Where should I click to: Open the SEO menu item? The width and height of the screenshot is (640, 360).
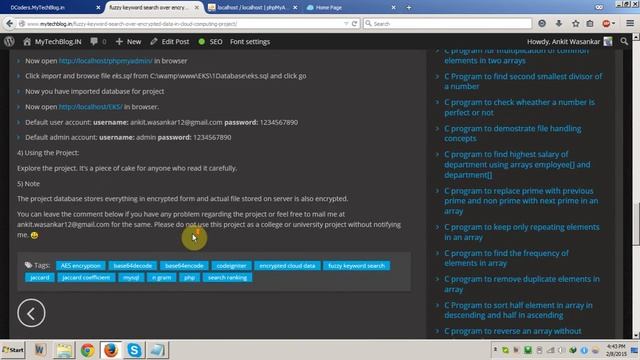coord(210,42)
